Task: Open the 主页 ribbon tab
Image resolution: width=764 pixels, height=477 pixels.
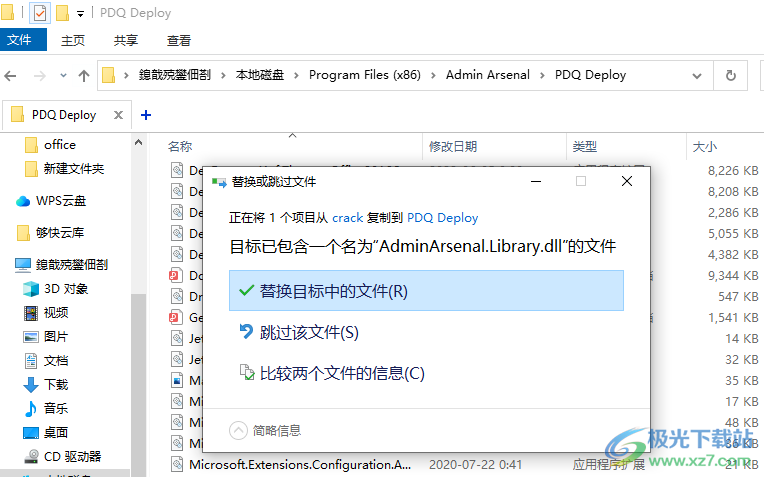Action: coord(73,40)
